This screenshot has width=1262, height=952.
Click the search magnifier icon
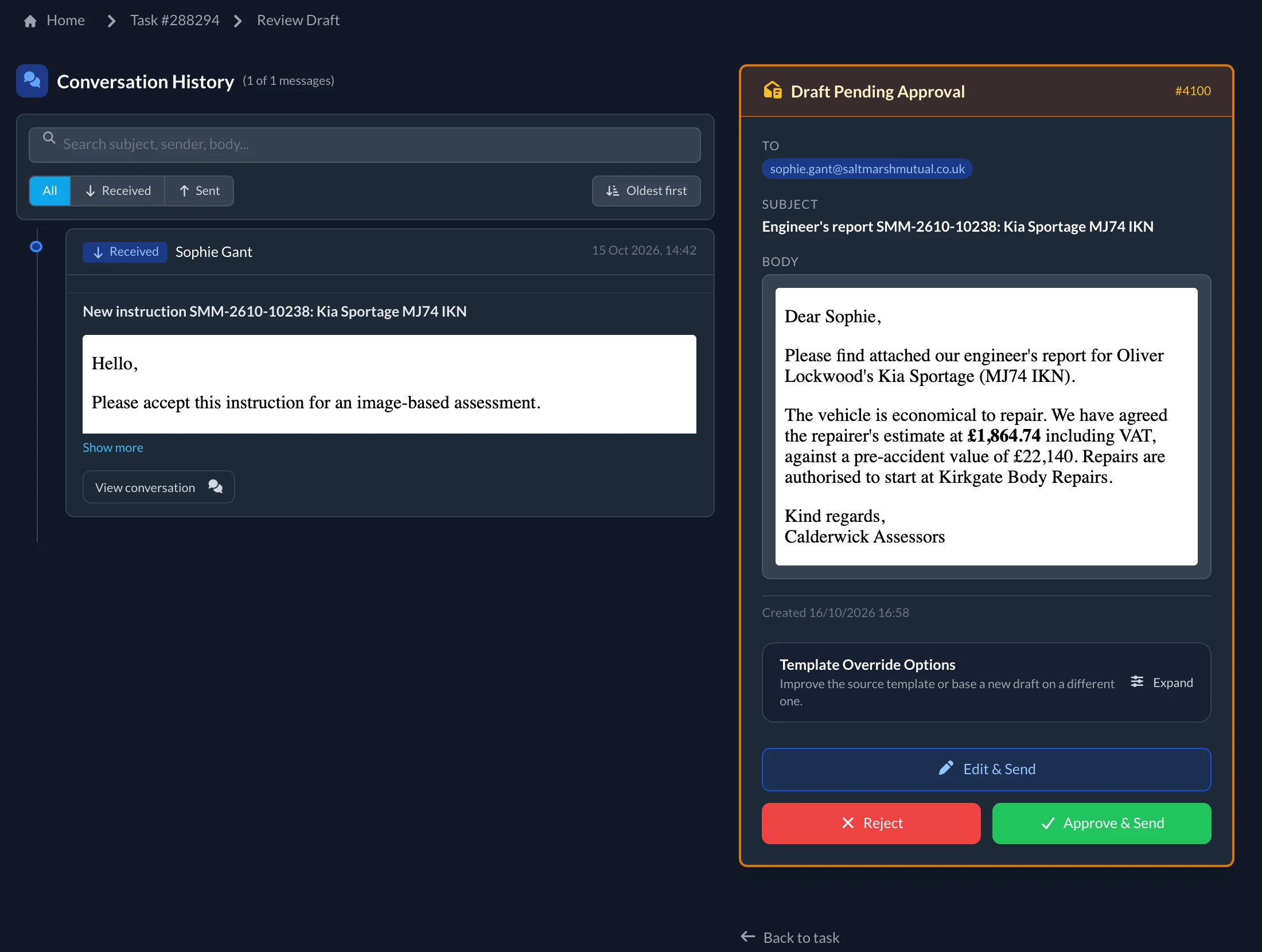point(49,138)
